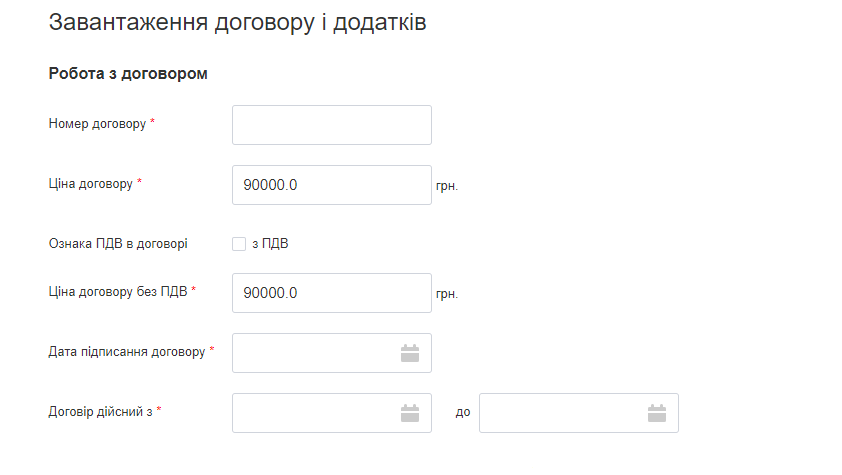The image size is (842, 475).
Task: Select the 'Ціна договору без ПДВ' input box
Action: (x=331, y=293)
